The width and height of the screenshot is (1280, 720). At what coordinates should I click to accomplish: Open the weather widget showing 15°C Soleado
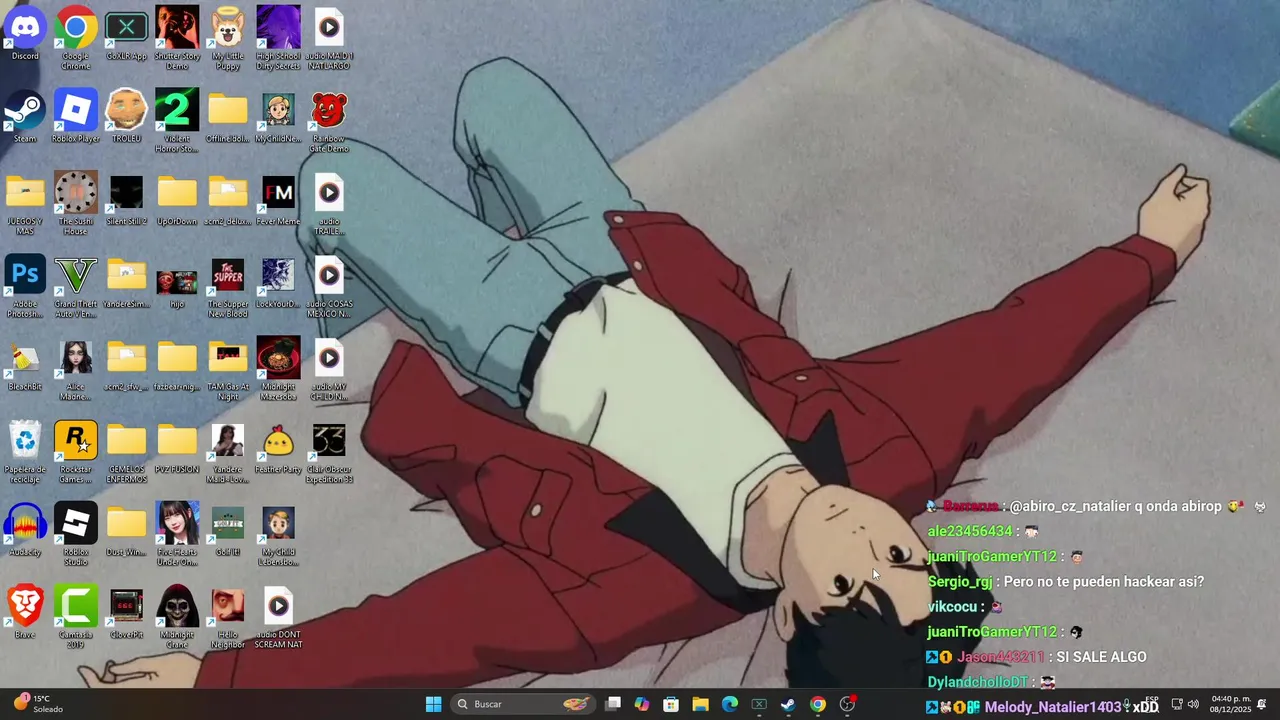point(38,704)
